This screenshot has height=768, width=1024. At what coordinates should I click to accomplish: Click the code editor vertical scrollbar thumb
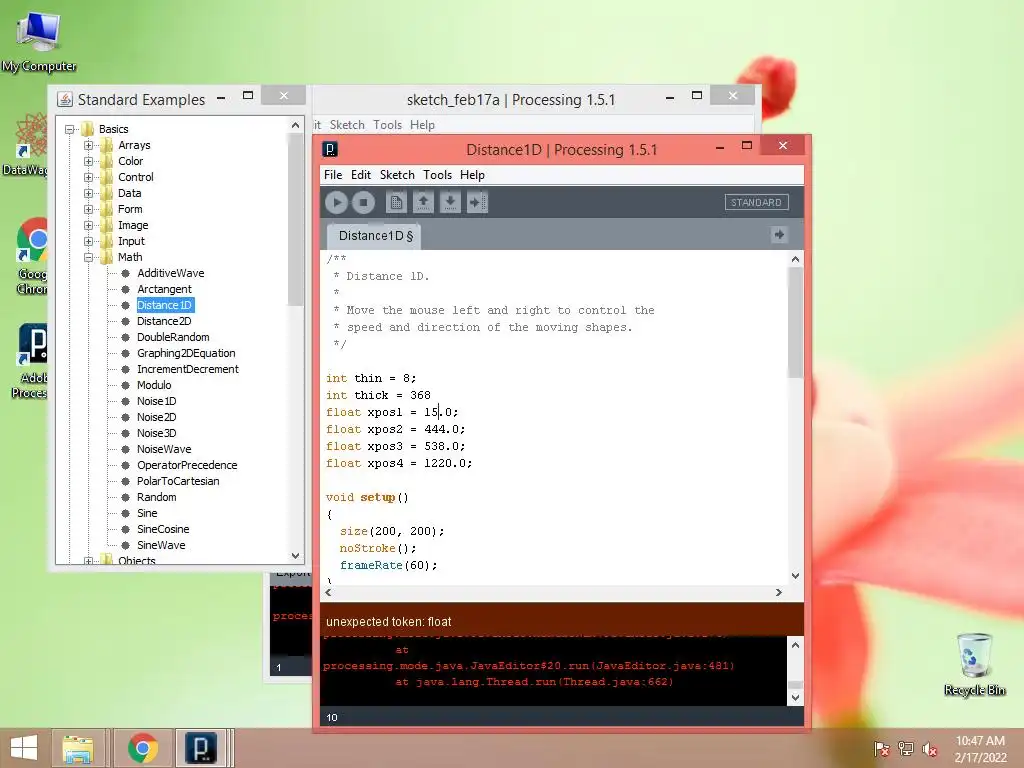(795, 323)
